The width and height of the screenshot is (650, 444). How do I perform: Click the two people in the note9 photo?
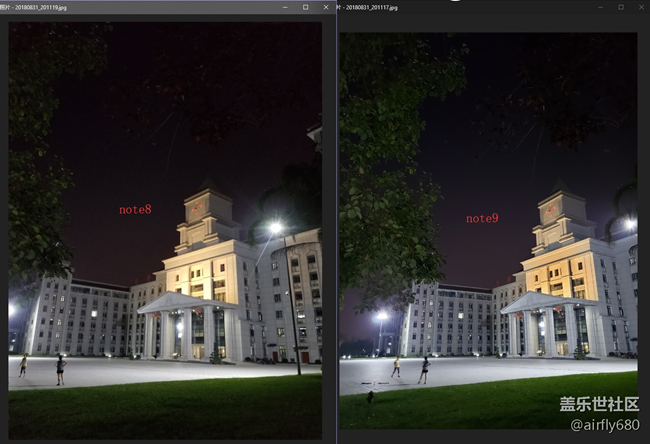409,368
